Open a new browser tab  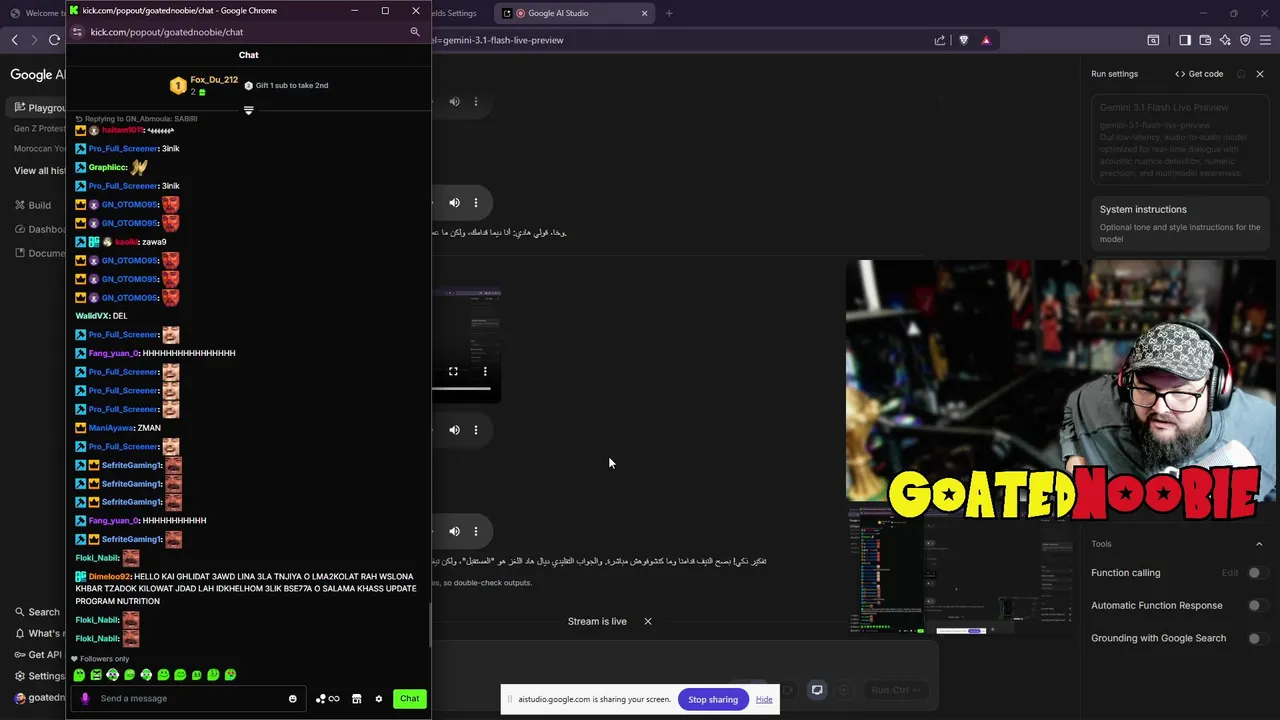tap(669, 13)
